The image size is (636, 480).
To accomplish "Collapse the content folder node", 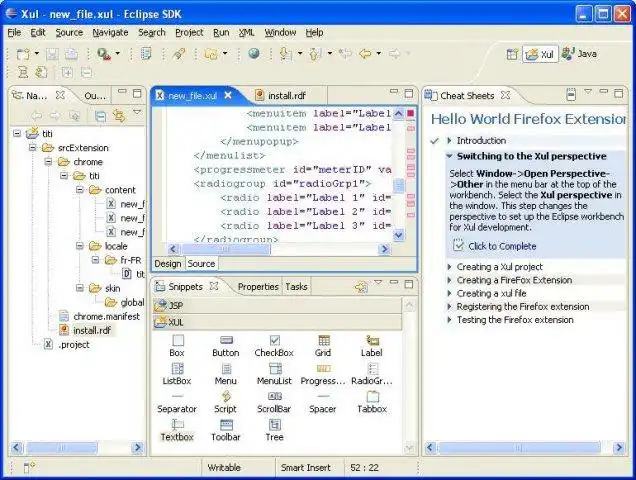I will pyautogui.click(x=80, y=190).
